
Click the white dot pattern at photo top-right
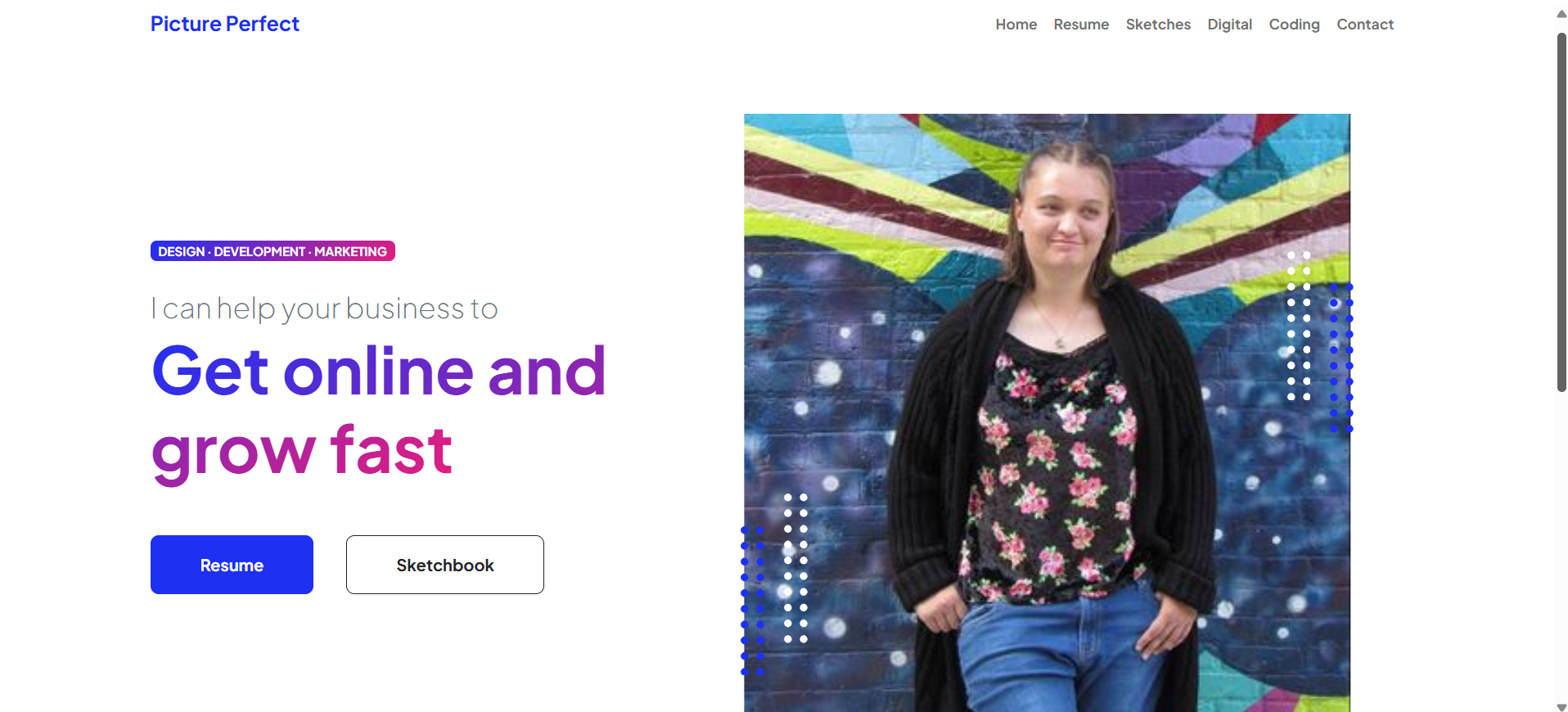coord(1299,326)
